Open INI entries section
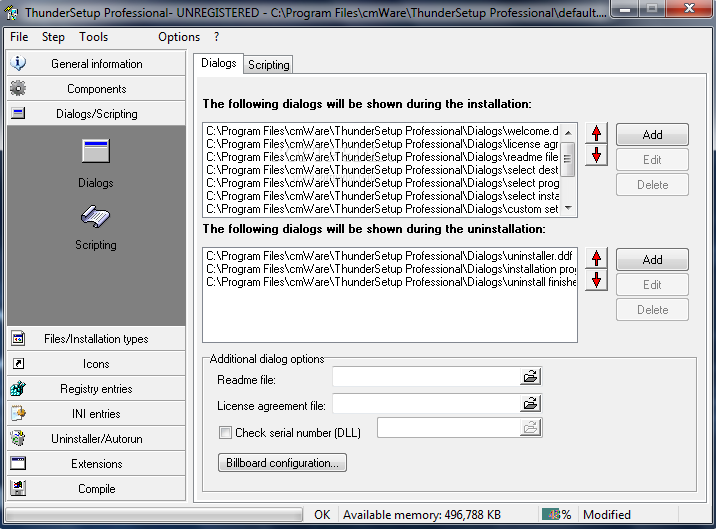This screenshot has height=529, width=716. click(96, 413)
